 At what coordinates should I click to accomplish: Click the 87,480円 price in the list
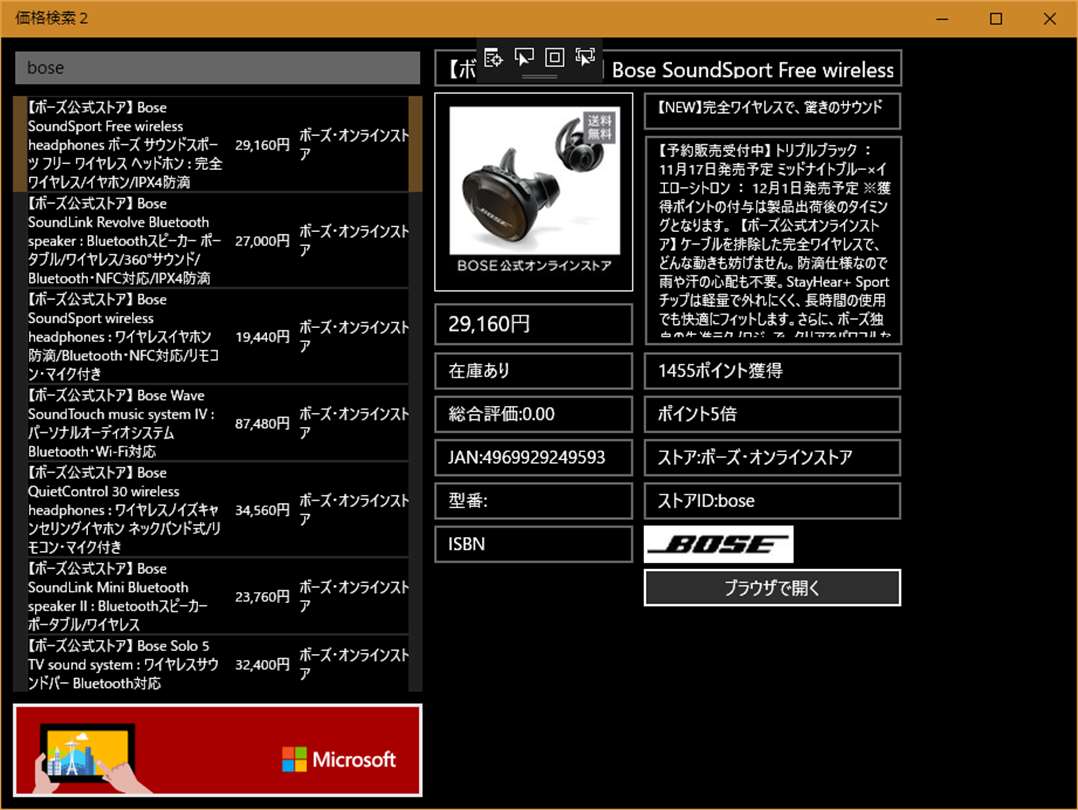click(262, 424)
